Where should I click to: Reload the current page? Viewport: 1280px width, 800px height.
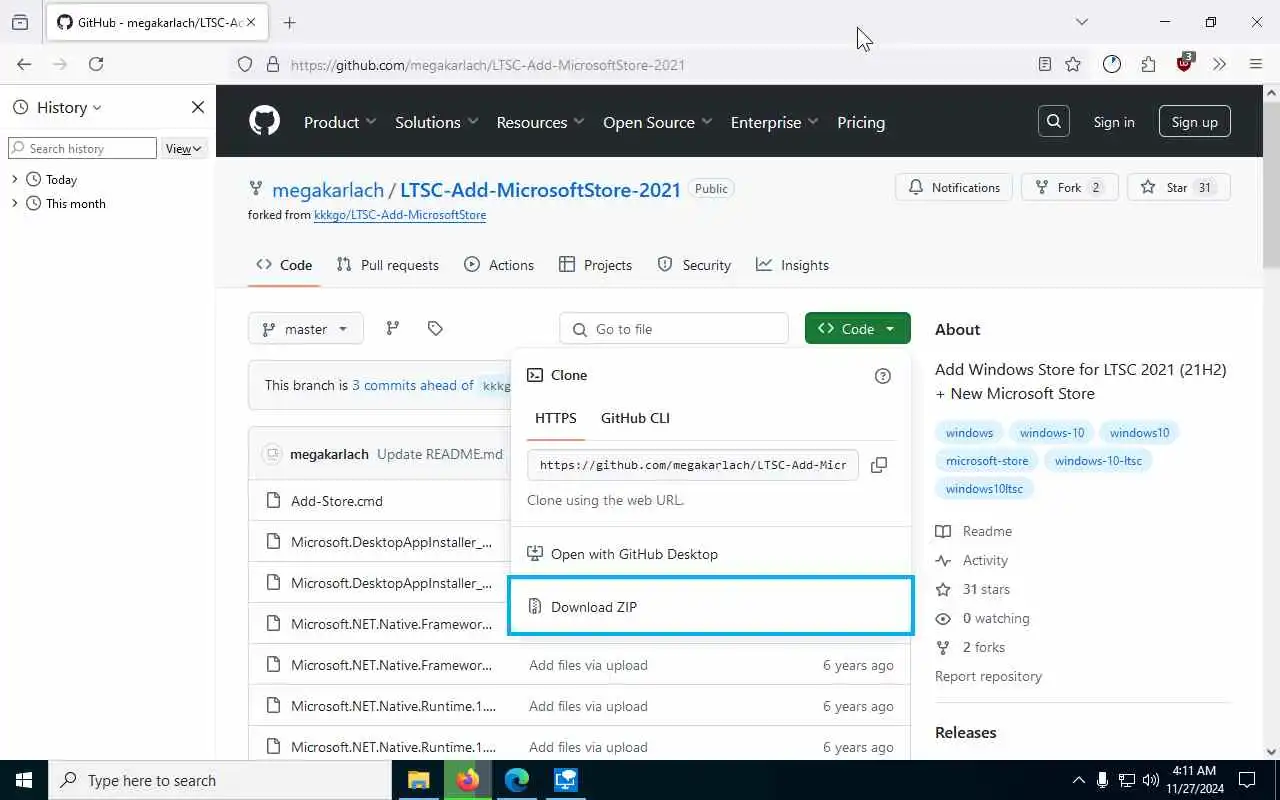point(96,64)
